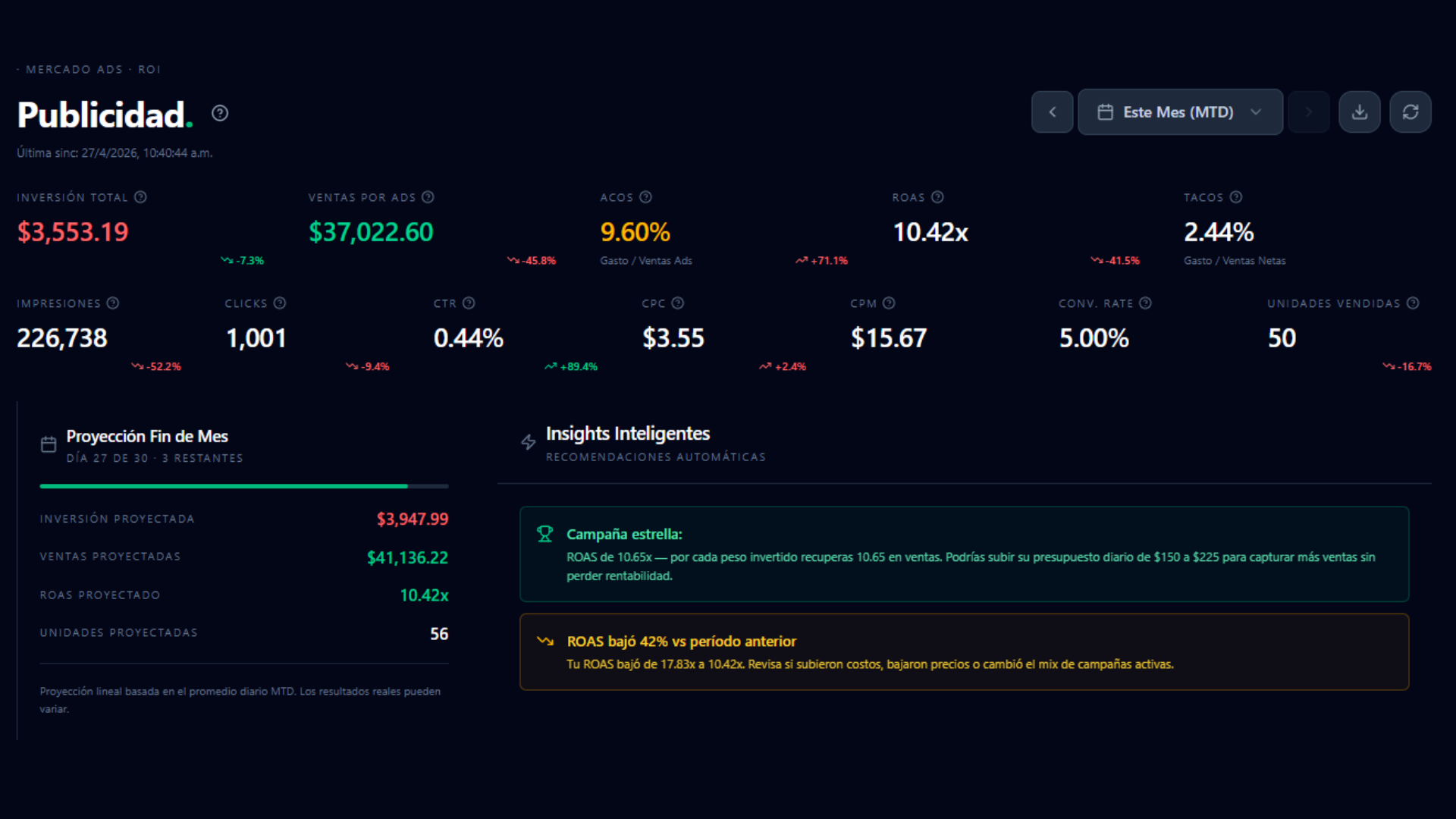1456x819 pixels.
Task: Click the next period right chevron
Action: (x=1309, y=112)
